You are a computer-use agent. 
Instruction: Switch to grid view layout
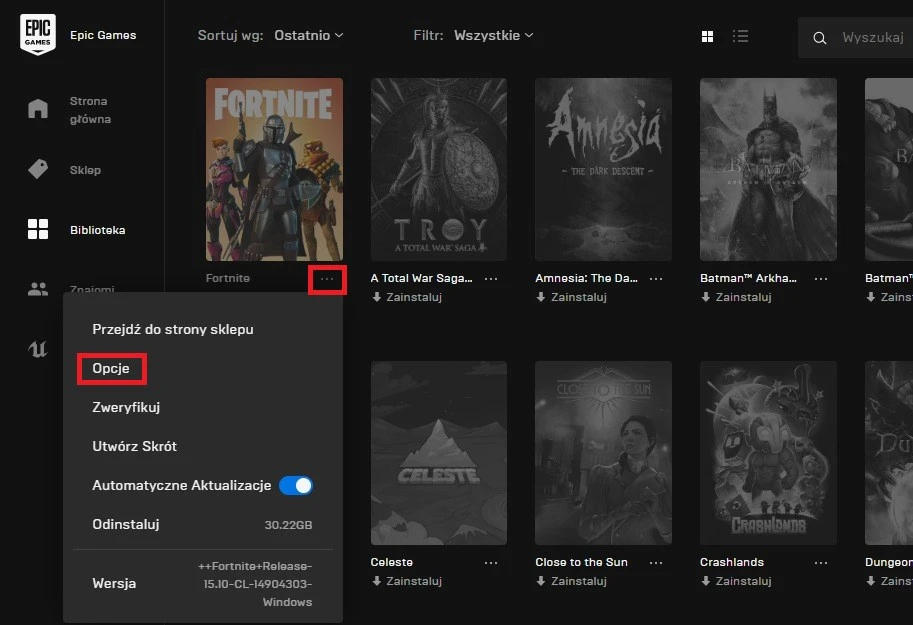[708, 36]
